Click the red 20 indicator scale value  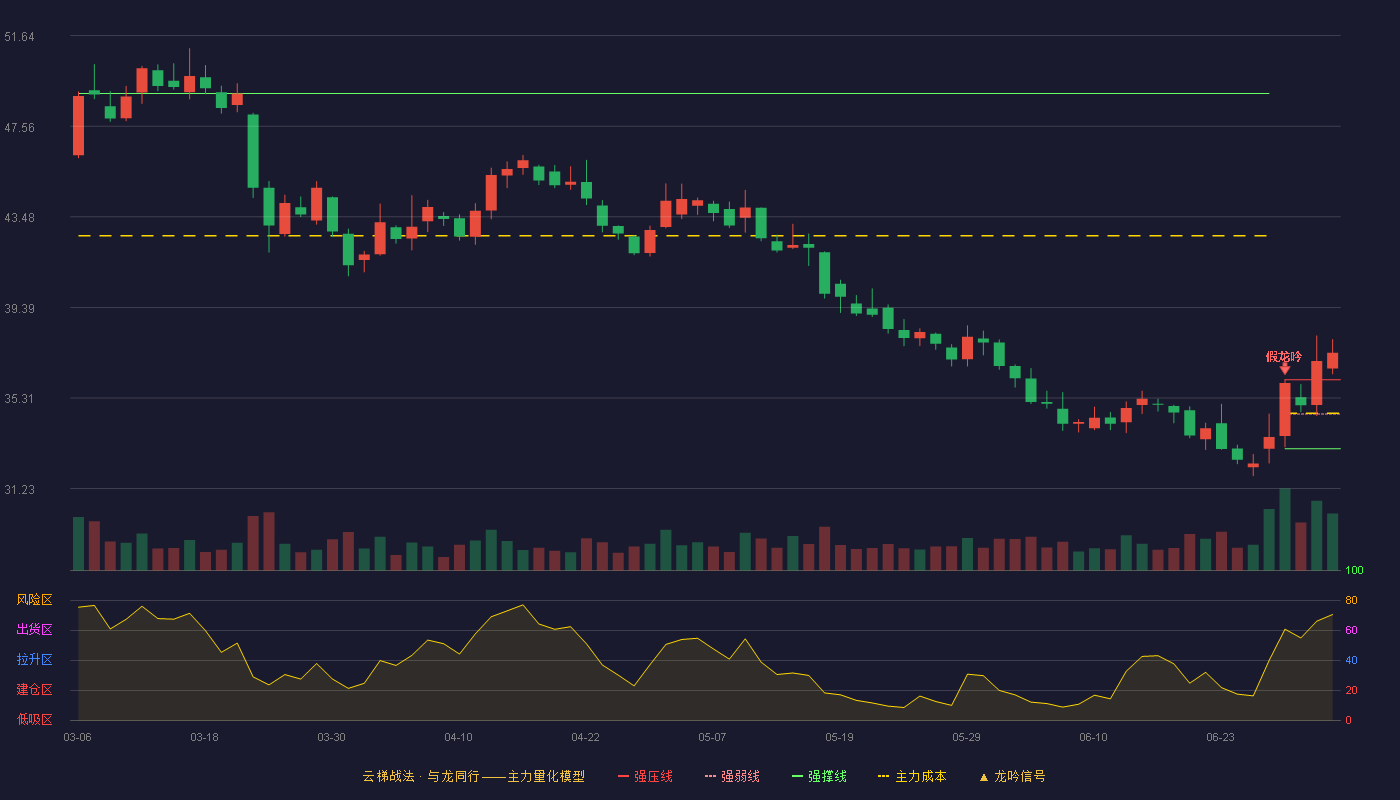click(1351, 690)
